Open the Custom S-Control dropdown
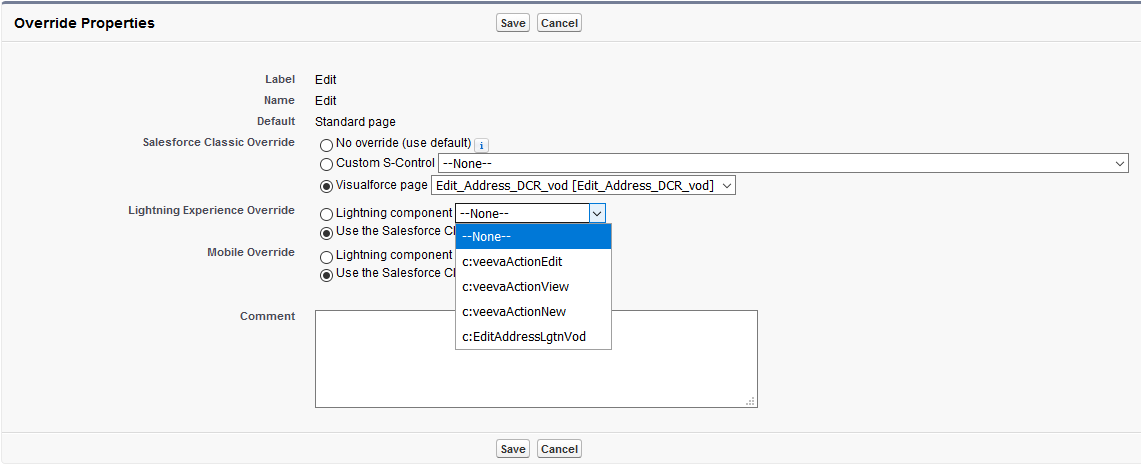 point(782,163)
